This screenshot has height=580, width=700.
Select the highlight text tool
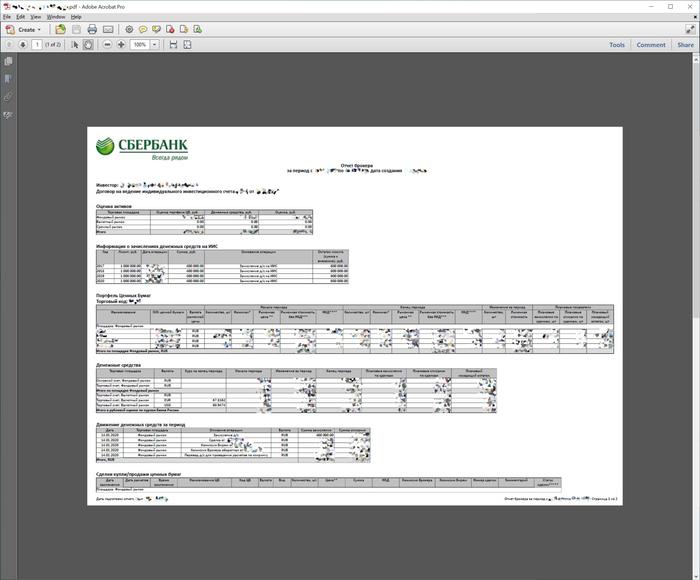156,29
